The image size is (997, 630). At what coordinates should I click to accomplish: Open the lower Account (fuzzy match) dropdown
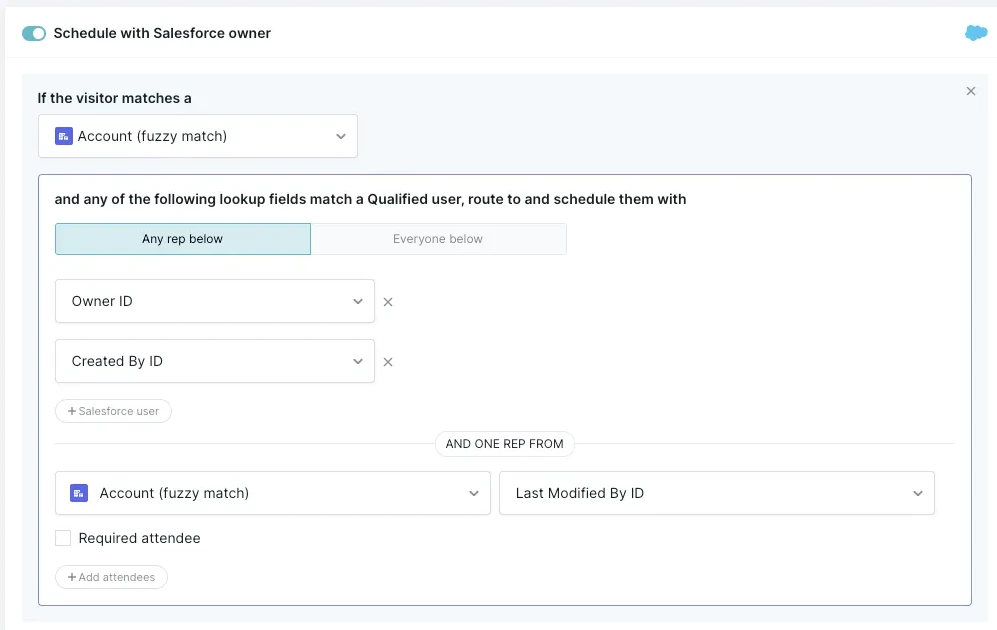273,493
